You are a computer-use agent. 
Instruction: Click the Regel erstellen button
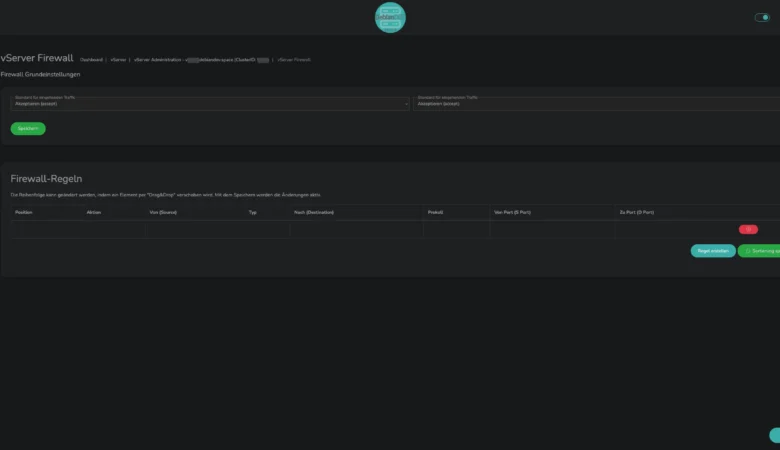point(713,251)
